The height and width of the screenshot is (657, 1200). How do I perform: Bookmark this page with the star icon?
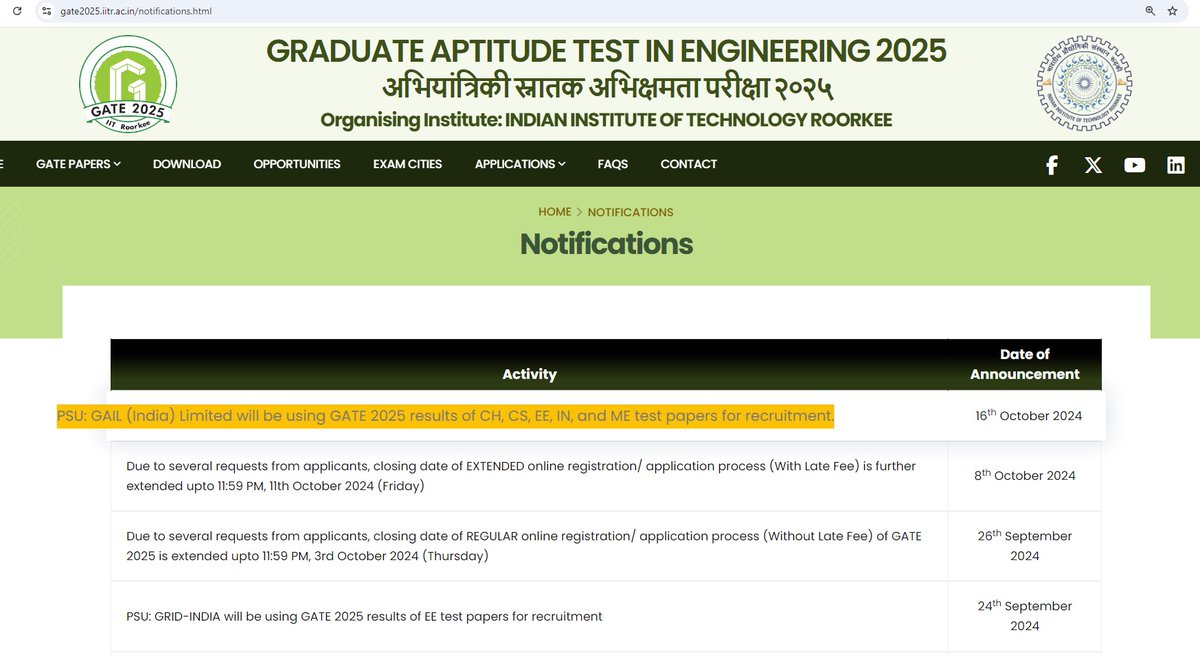[1172, 11]
